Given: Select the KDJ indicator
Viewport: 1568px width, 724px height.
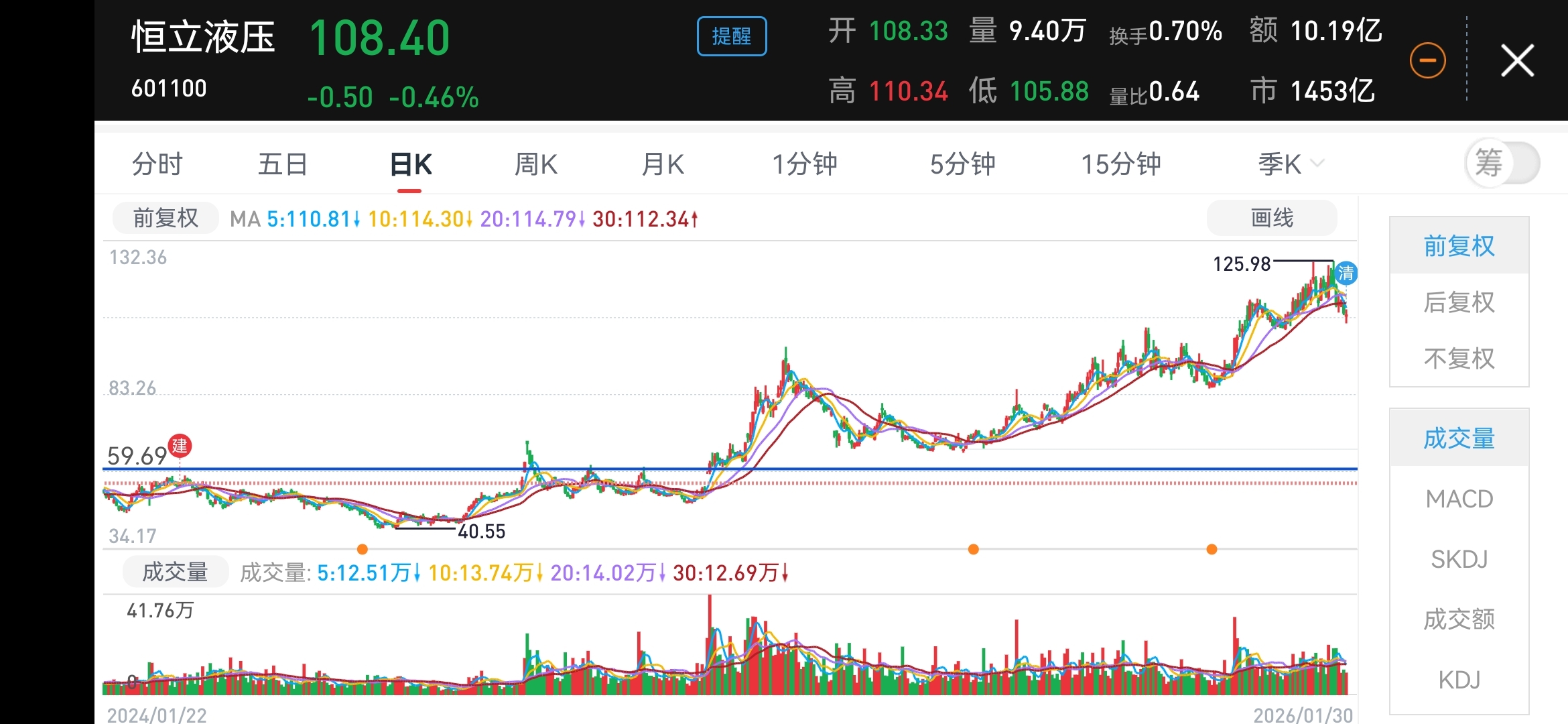Looking at the screenshot, I should point(1459,680).
